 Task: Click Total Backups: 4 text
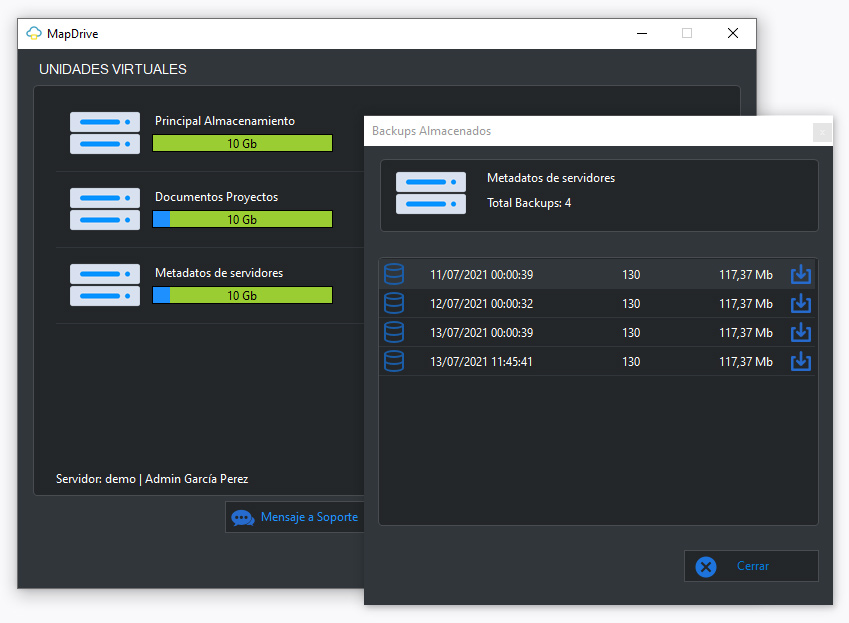click(x=529, y=203)
